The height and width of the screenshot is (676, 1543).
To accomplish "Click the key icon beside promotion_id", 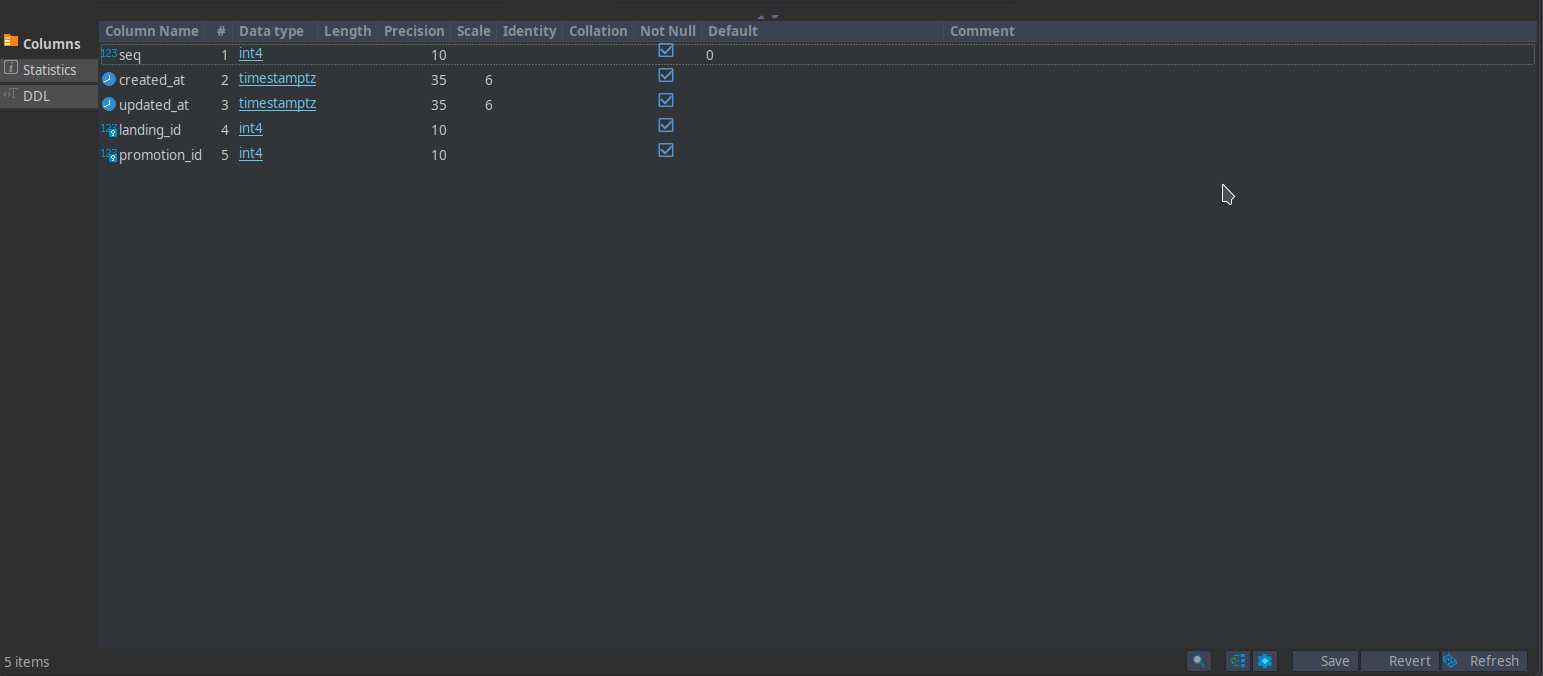I will tap(110, 155).
